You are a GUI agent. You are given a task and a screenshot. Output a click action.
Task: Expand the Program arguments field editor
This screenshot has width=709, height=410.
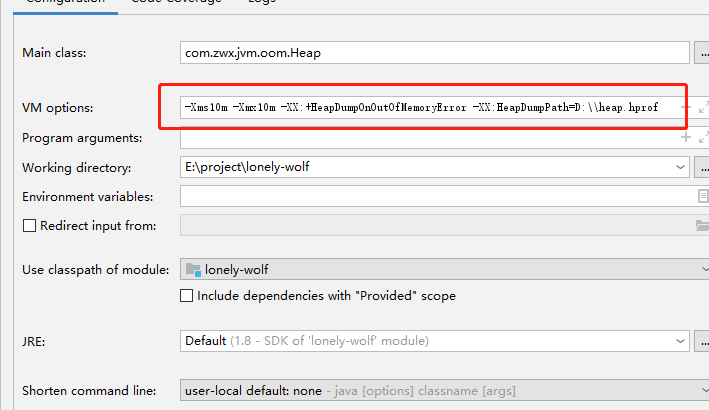(703, 137)
